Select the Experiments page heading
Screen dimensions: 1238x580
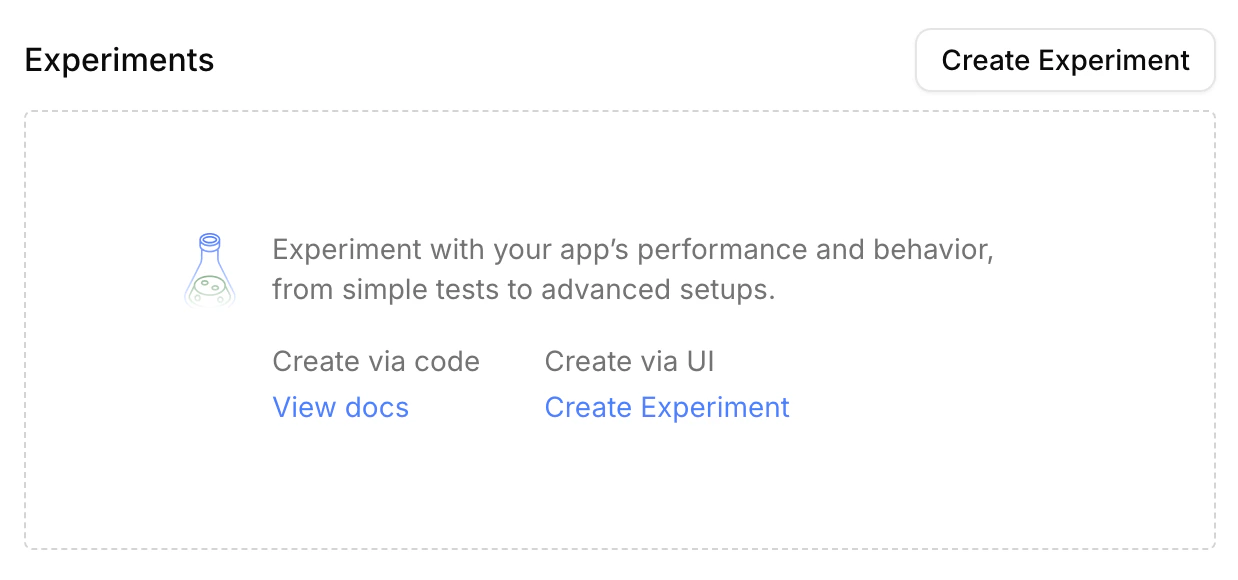coord(119,60)
